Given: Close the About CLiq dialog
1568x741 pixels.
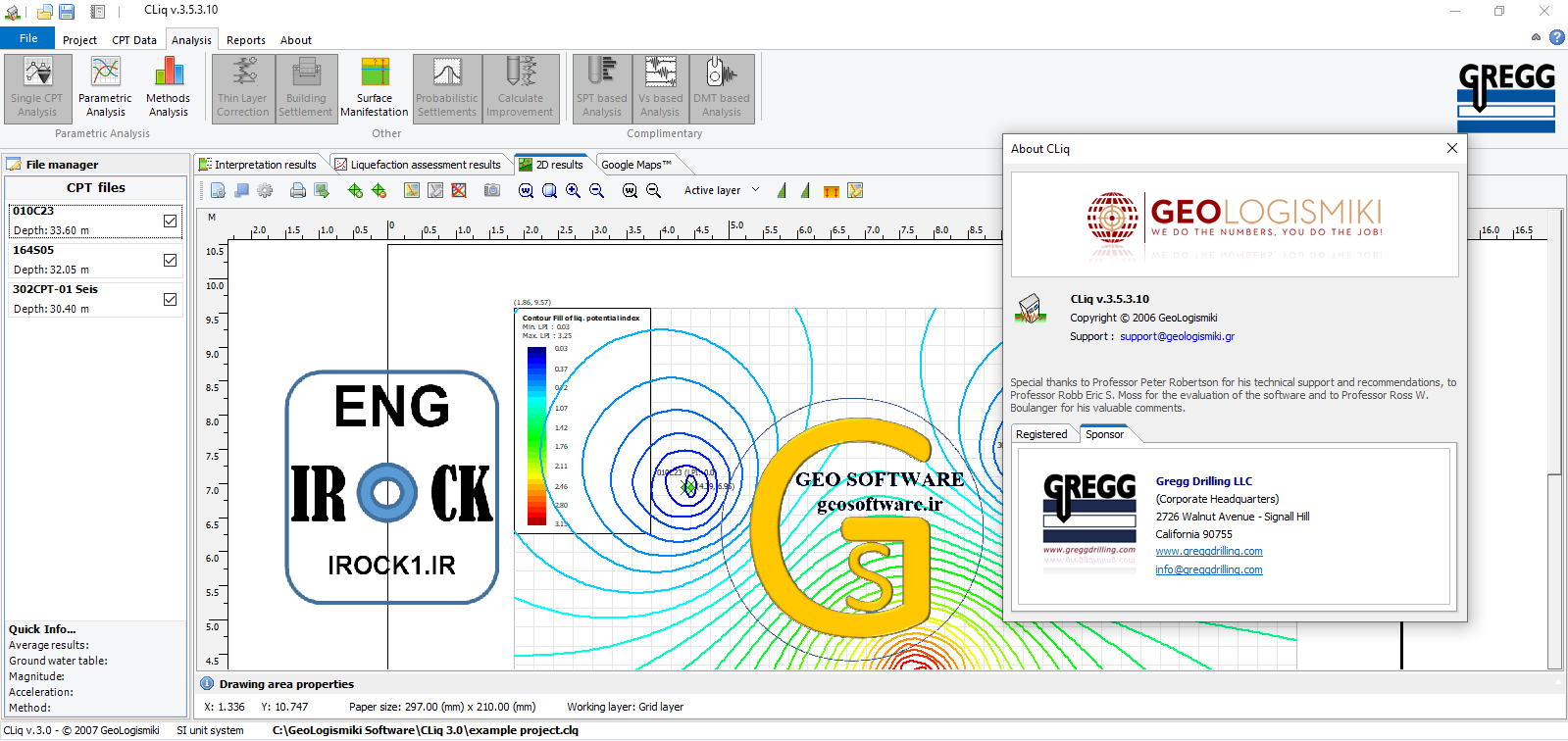Looking at the screenshot, I should click(1452, 148).
